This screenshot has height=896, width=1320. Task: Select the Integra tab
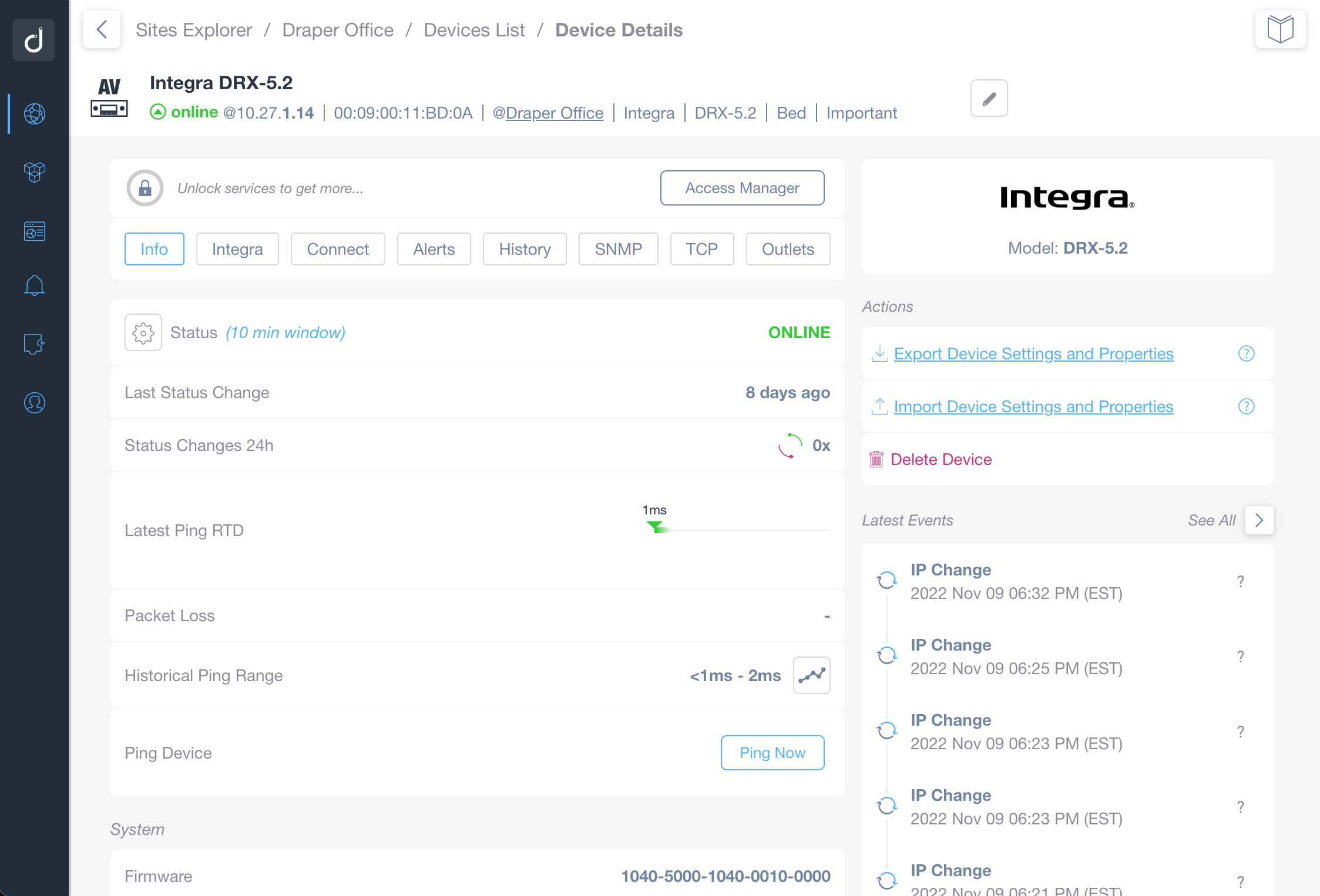click(x=237, y=249)
